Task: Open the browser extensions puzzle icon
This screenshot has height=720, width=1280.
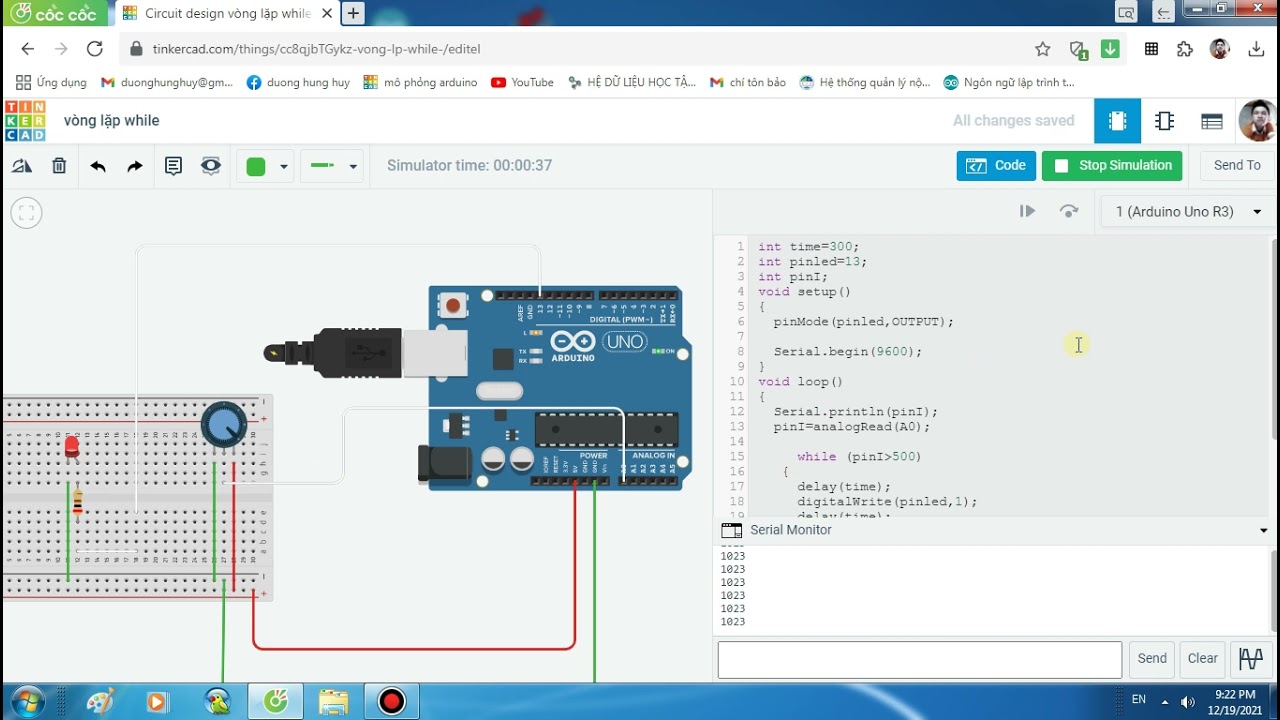Action: [1185, 49]
